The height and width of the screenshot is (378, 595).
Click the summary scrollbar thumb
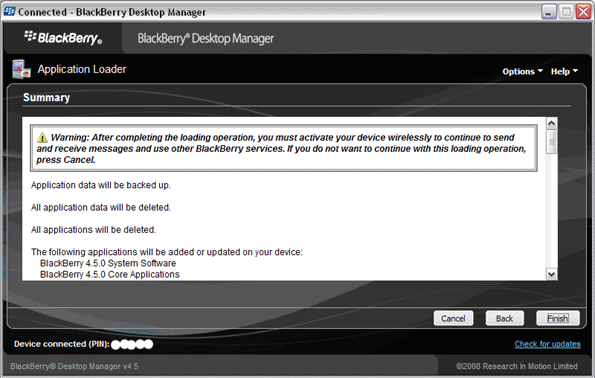click(551, 142)
